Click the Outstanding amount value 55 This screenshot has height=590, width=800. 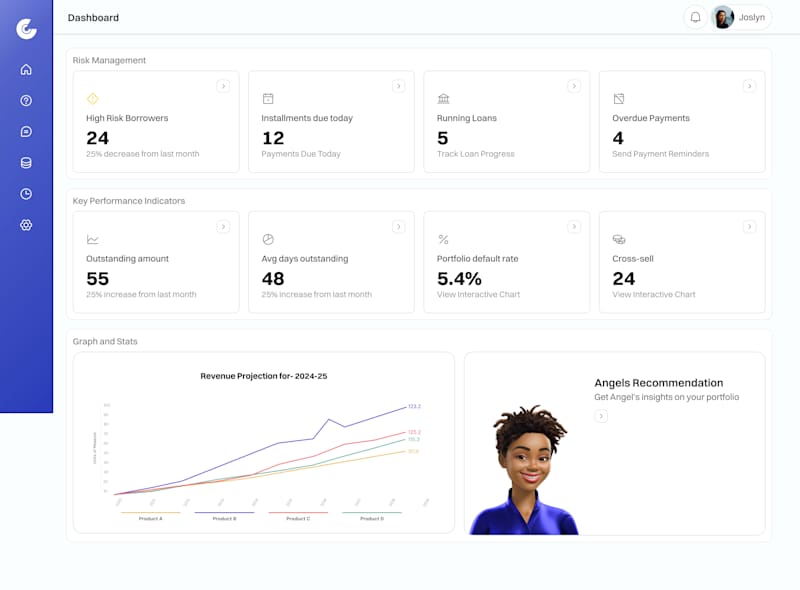(97, 279)
